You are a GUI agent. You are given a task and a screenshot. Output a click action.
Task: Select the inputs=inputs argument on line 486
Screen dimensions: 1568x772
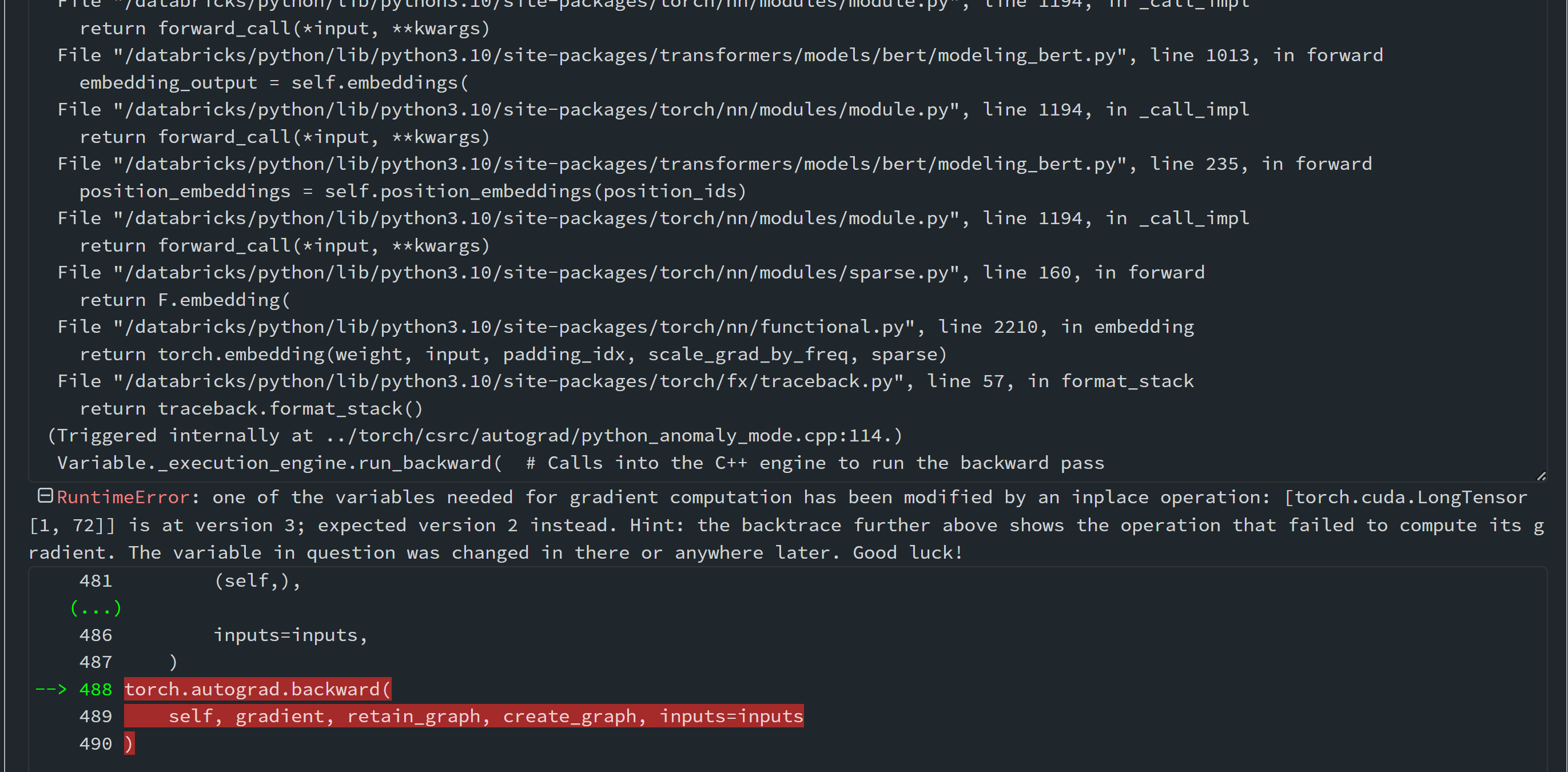point(290,634)
